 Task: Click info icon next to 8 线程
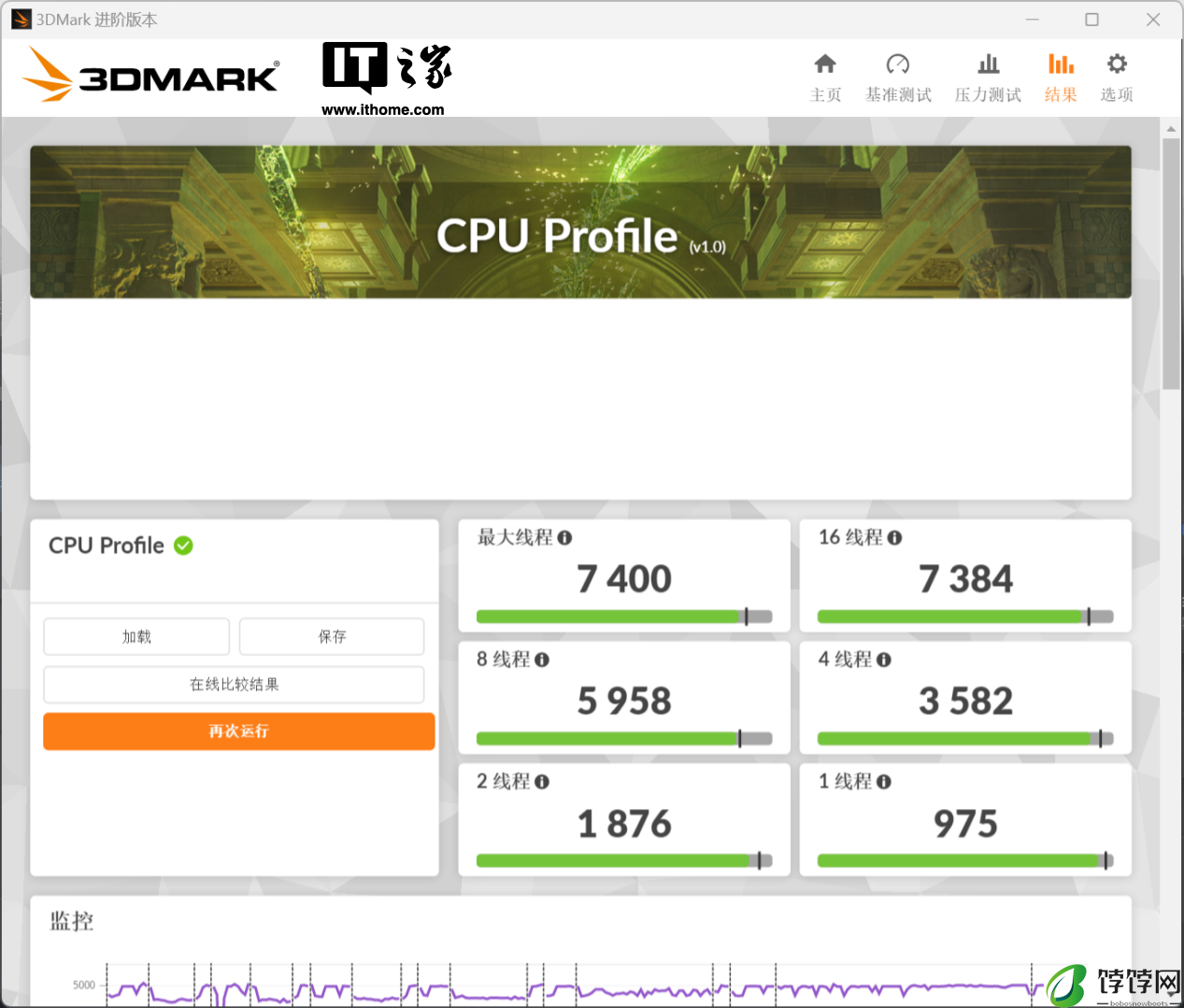(542, 660)
